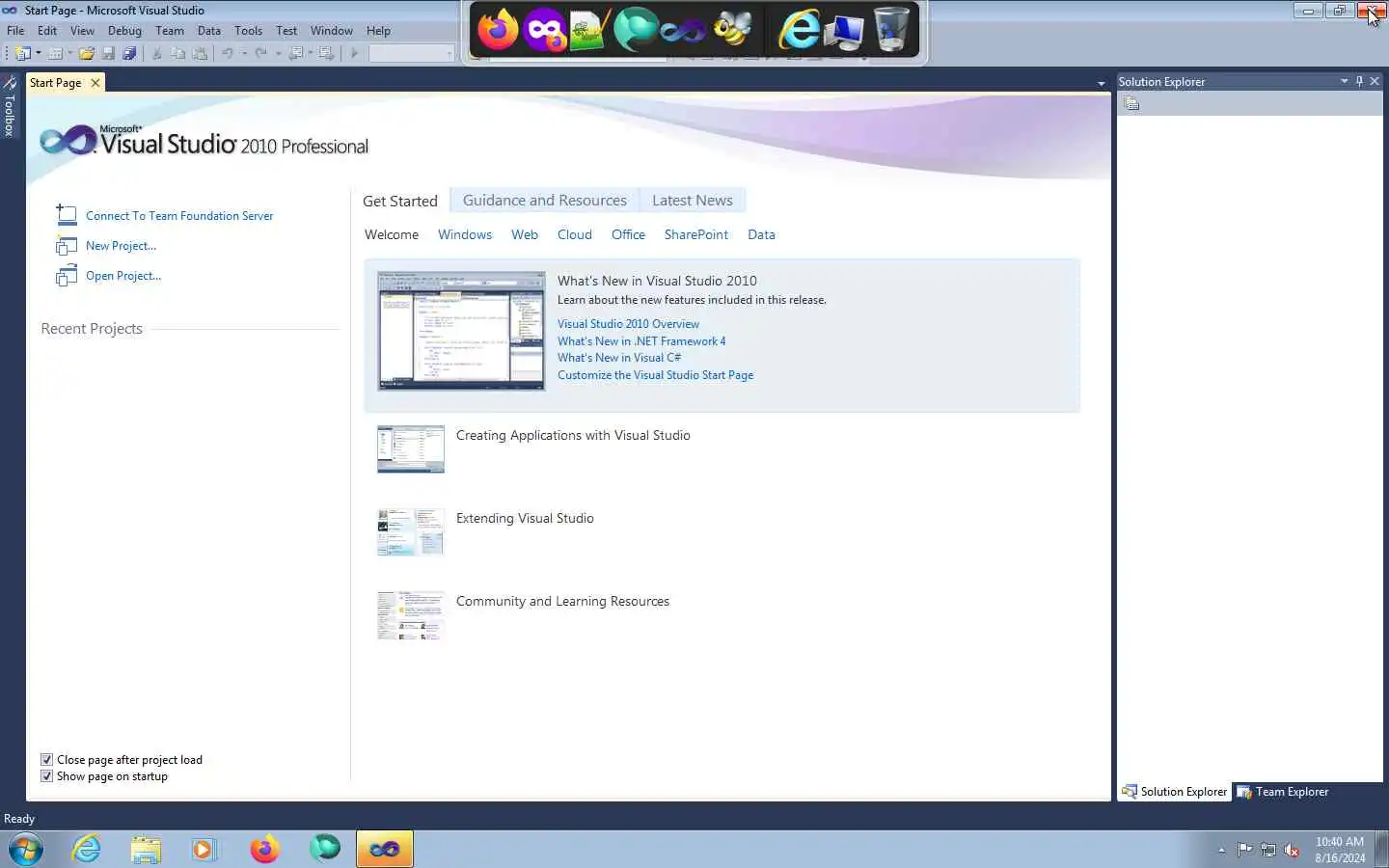The width and height of the screenshot is (1389, 868).
Task: Switch to the Solution Explorer bottom tab
Action: click(1174, 792)
